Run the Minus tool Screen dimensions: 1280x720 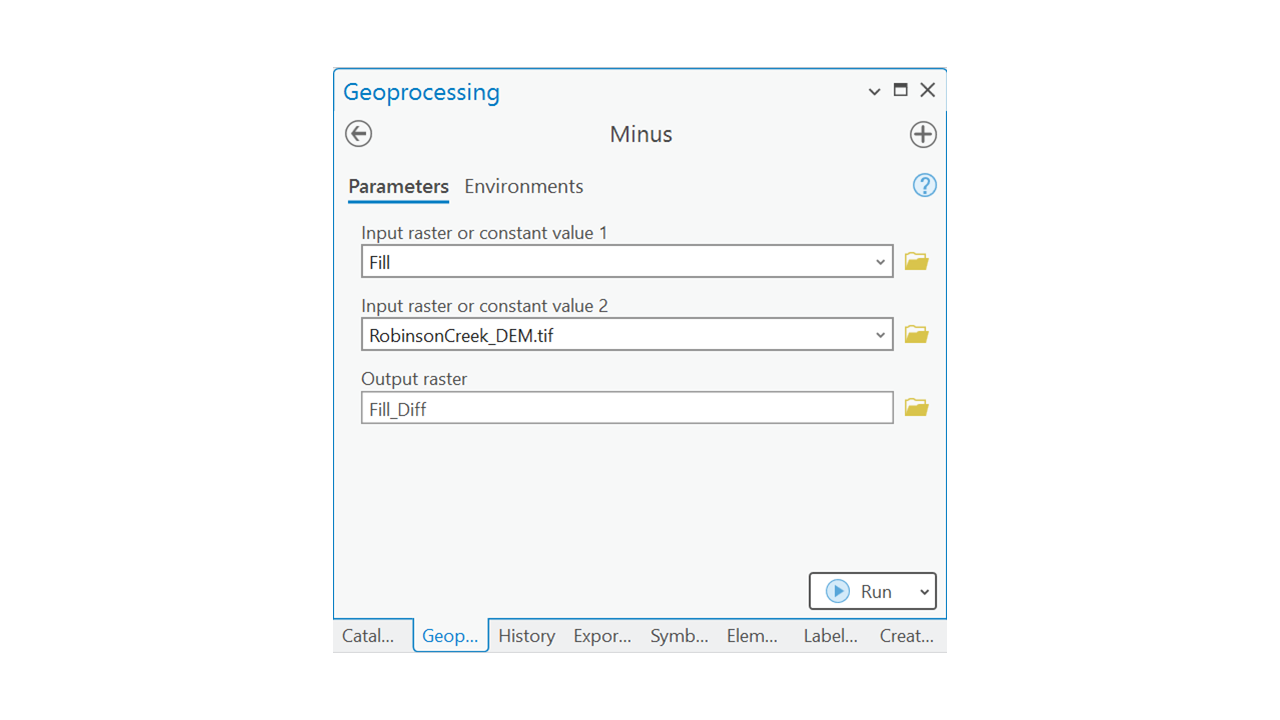[860, 592]
